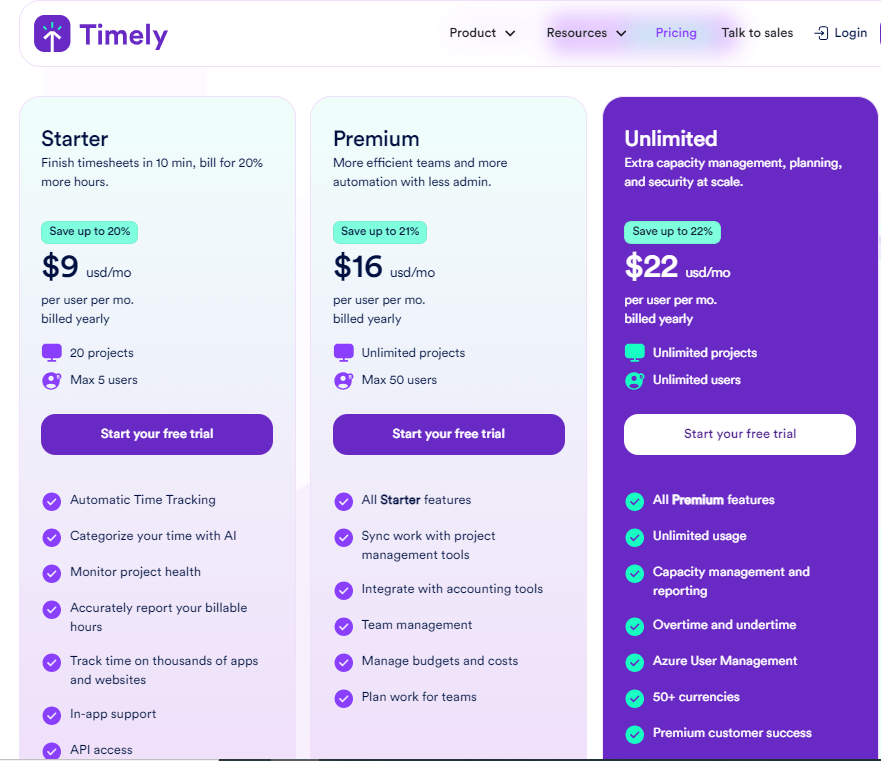881x761 pixels.
Task: Click the monitor icon beside Unlimited projects in Premium
Action: click(343, 352)
